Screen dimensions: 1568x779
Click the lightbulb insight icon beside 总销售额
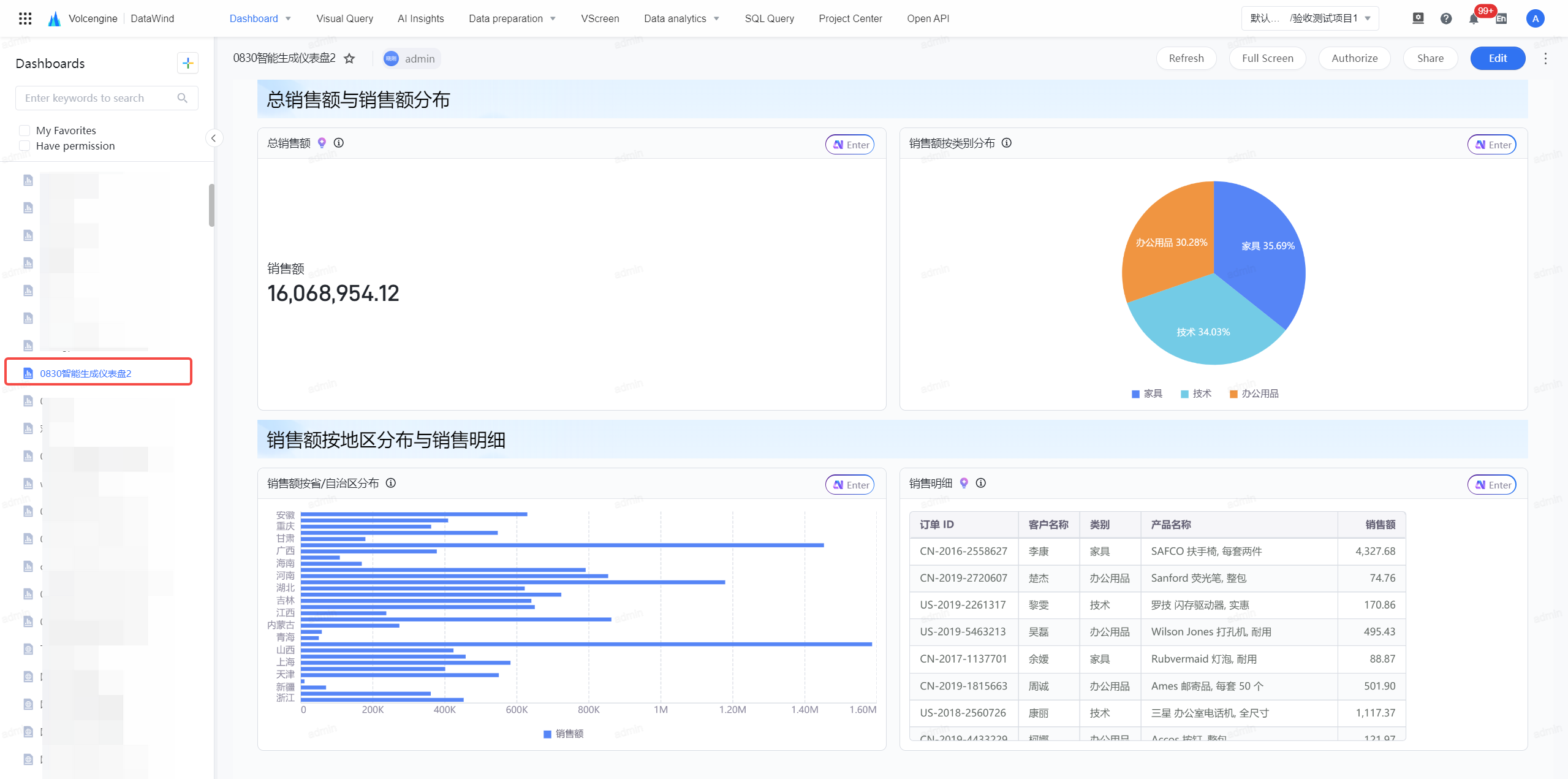(322, 143)
